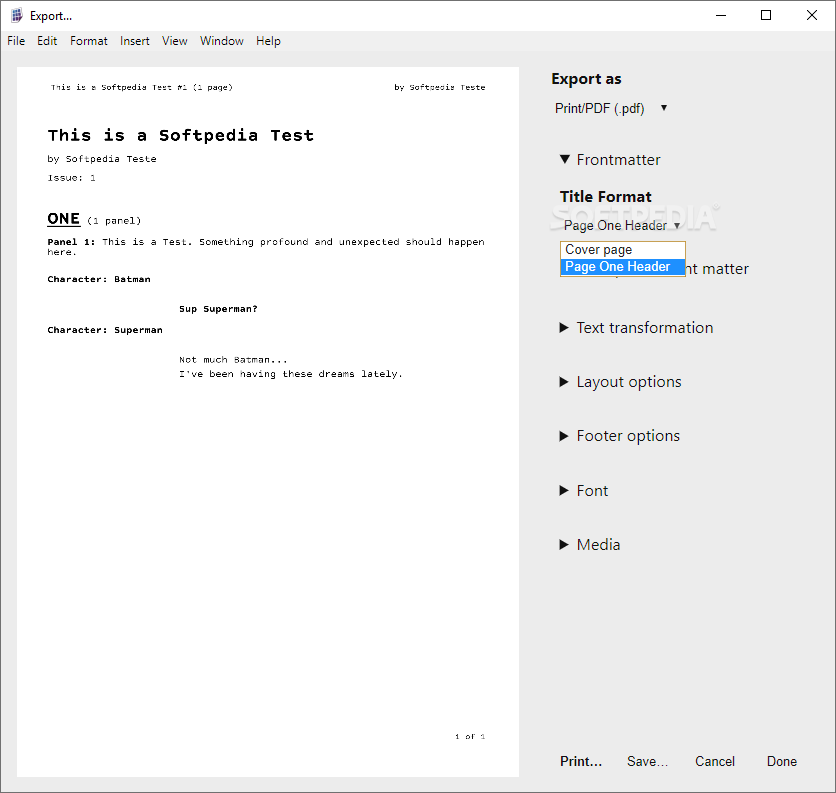Click the Export app icon in title bar

(x=17, y=15)
